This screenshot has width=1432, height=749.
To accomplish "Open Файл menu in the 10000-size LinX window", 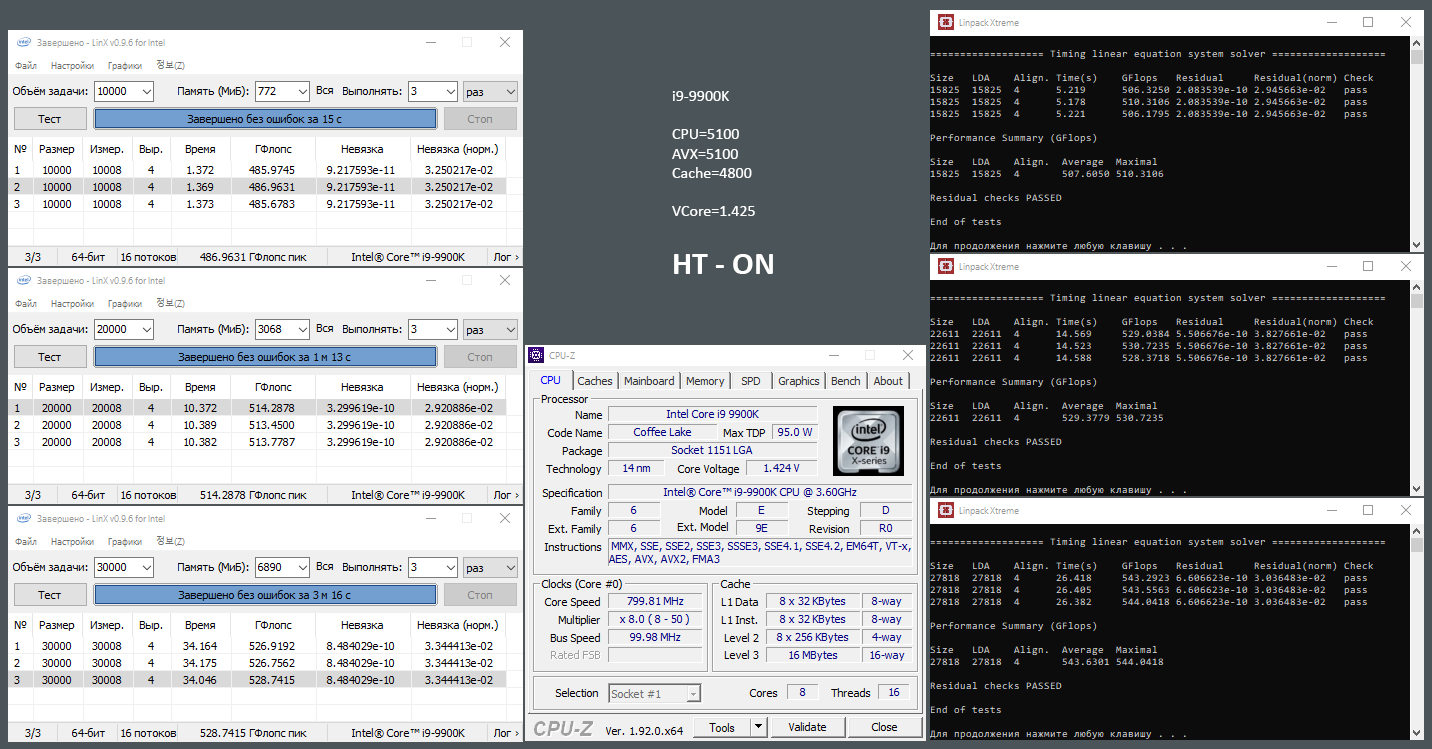I will click(x=26, y=66).
